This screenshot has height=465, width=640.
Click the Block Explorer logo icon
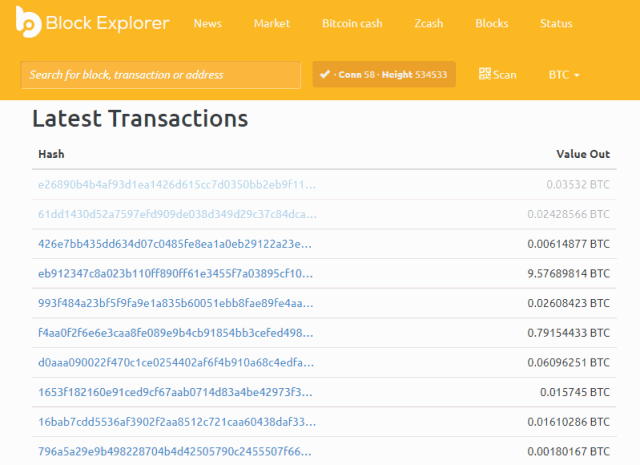(28, 22)
